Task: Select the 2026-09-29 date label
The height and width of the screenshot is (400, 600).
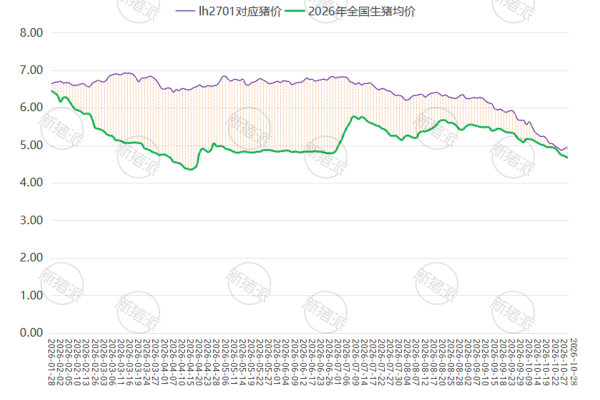Action: coord(521,362)
